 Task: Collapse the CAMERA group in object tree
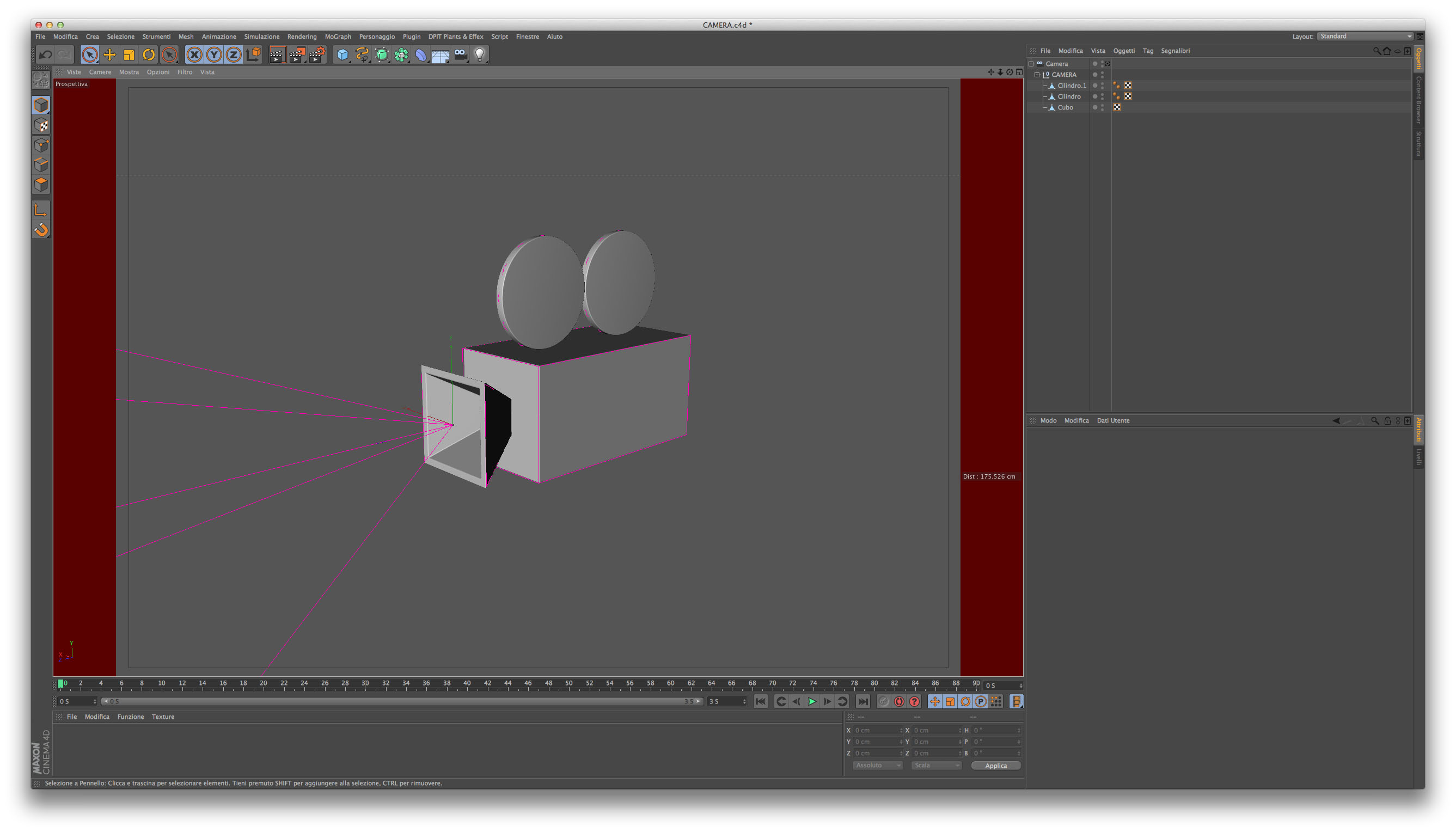click(x=1038, y=75)
